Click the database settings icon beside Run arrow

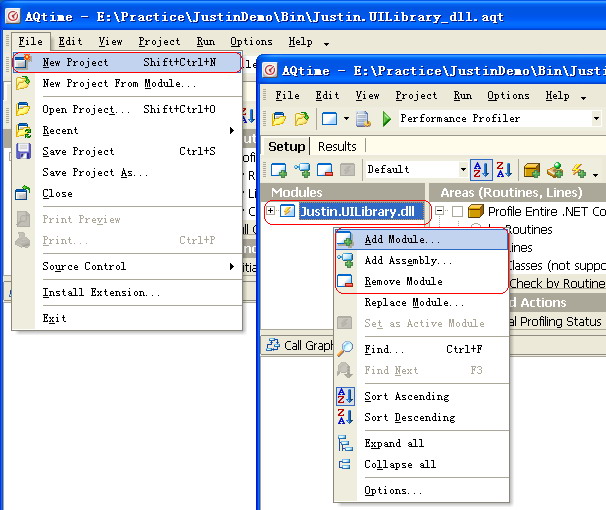(x=363, y=119)
